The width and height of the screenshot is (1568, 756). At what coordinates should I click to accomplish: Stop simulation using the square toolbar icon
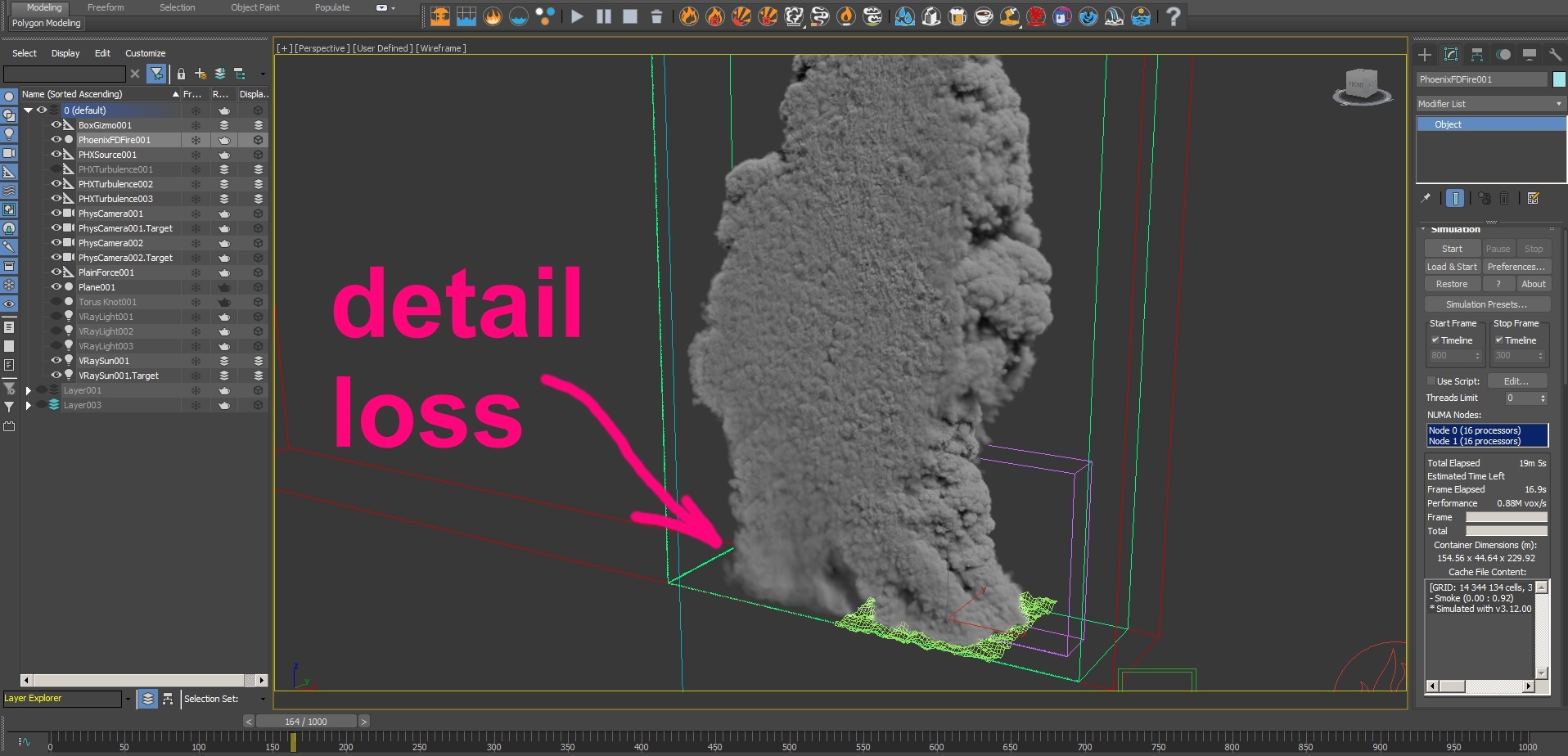[630, 16]
